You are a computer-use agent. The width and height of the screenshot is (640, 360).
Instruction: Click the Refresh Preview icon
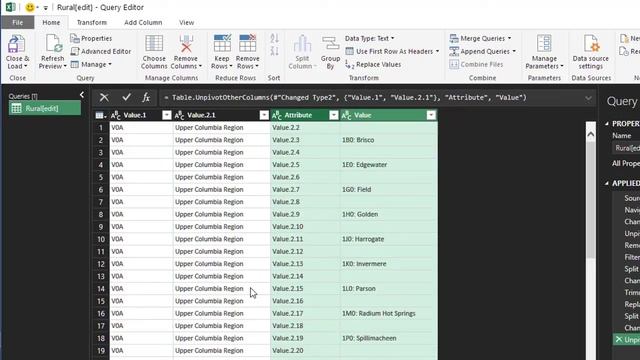[x=53, y=44]
